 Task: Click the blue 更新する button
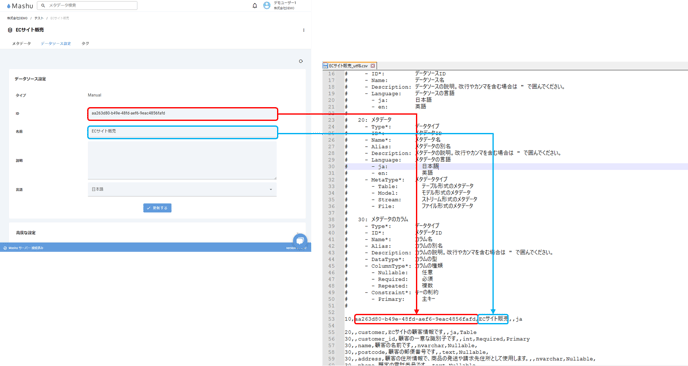click(157, 208)
